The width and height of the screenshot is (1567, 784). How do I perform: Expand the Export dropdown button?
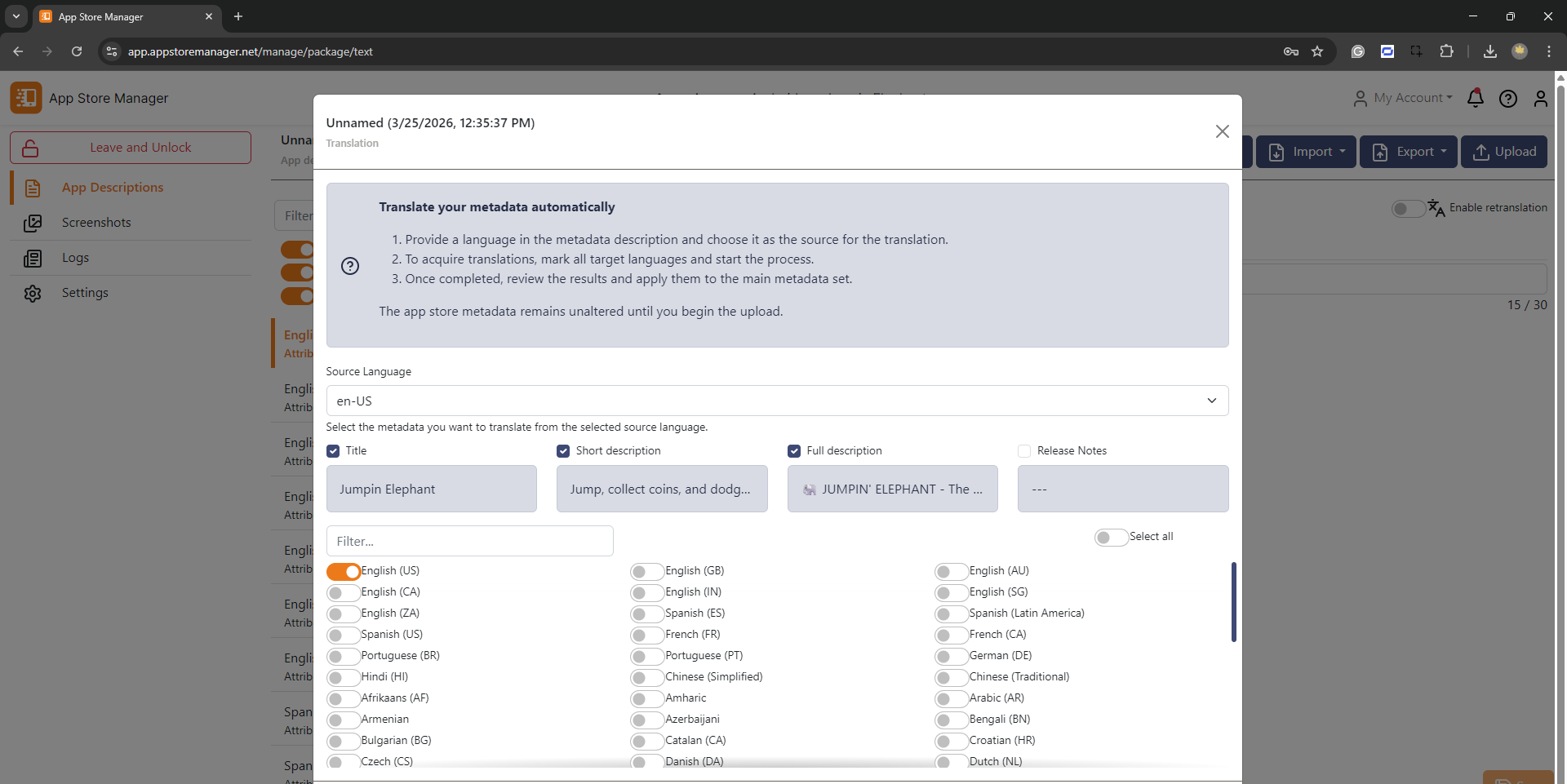[1408, 152]
